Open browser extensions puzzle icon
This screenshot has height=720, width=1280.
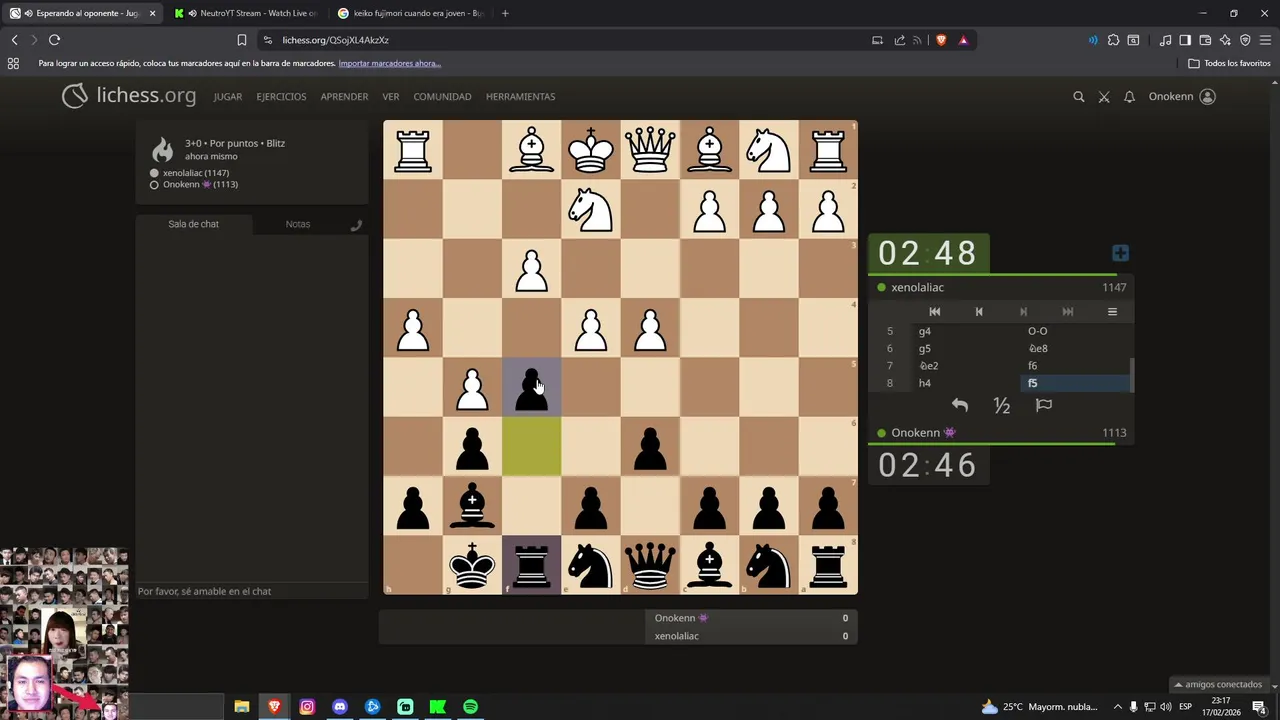click(1113, 40)
